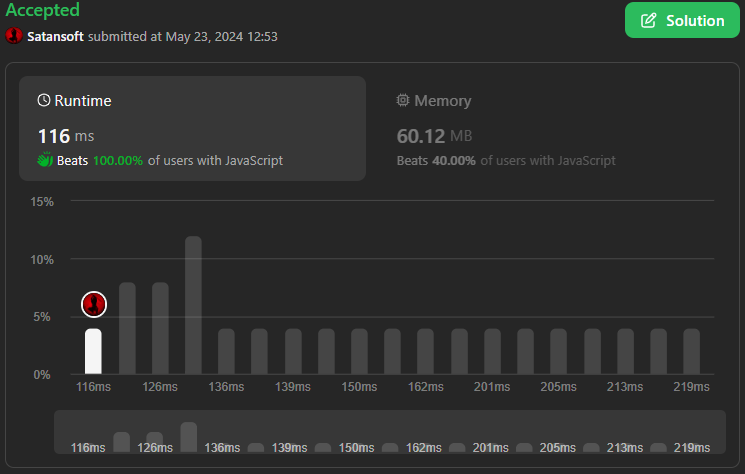This screenshot has width=745, height=474.
Task: Click the bar above the 219ms label
Action: click(x=691, y=351)
